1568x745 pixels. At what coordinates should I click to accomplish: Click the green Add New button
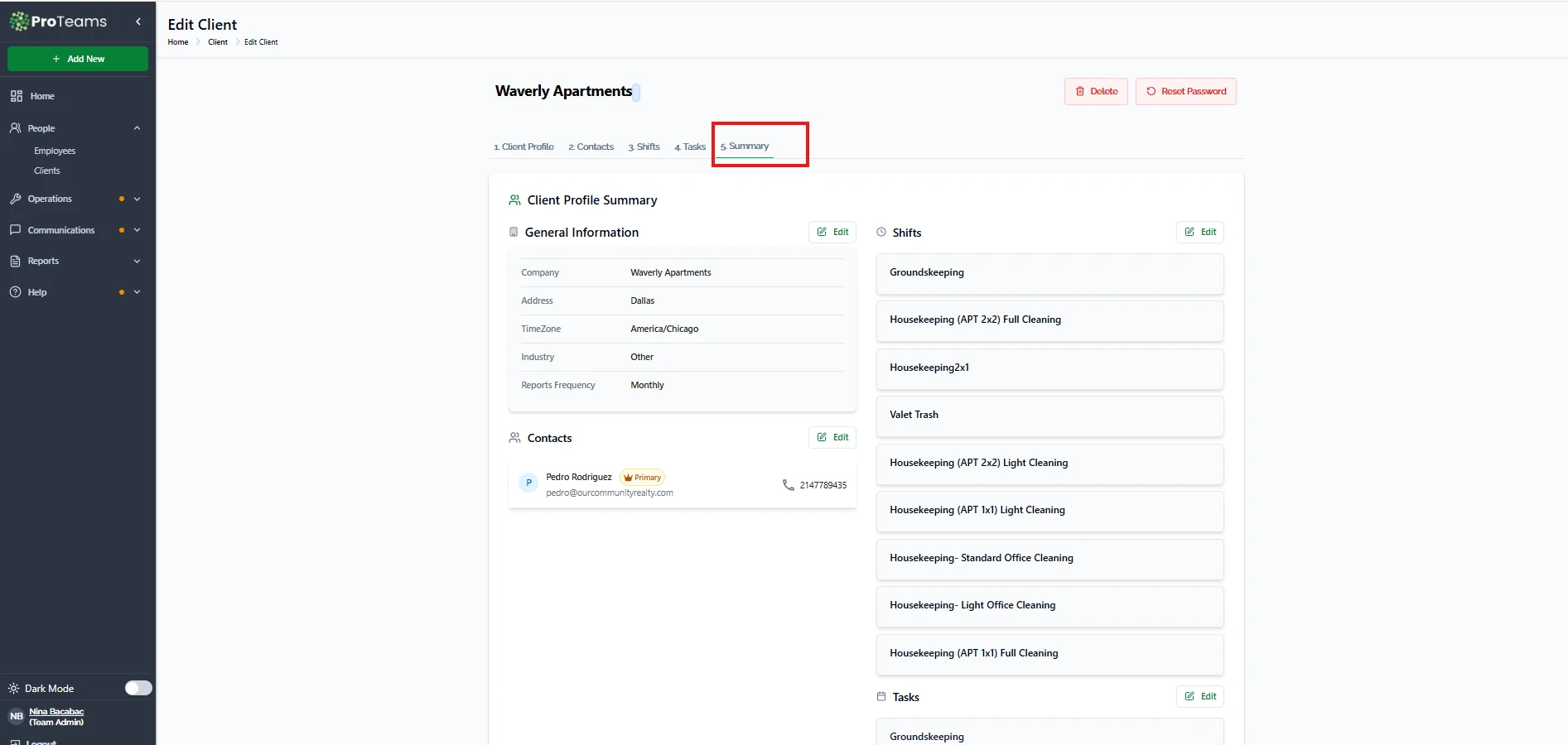[x=78, y=59]
